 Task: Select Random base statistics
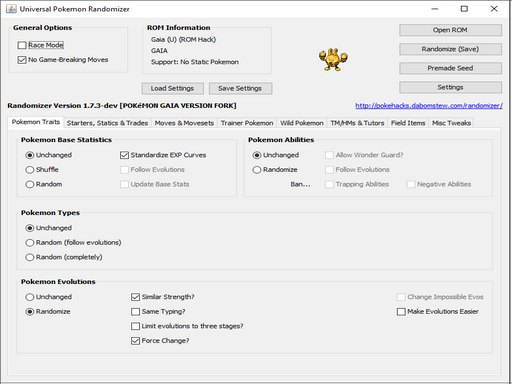(x=30, y=184)
